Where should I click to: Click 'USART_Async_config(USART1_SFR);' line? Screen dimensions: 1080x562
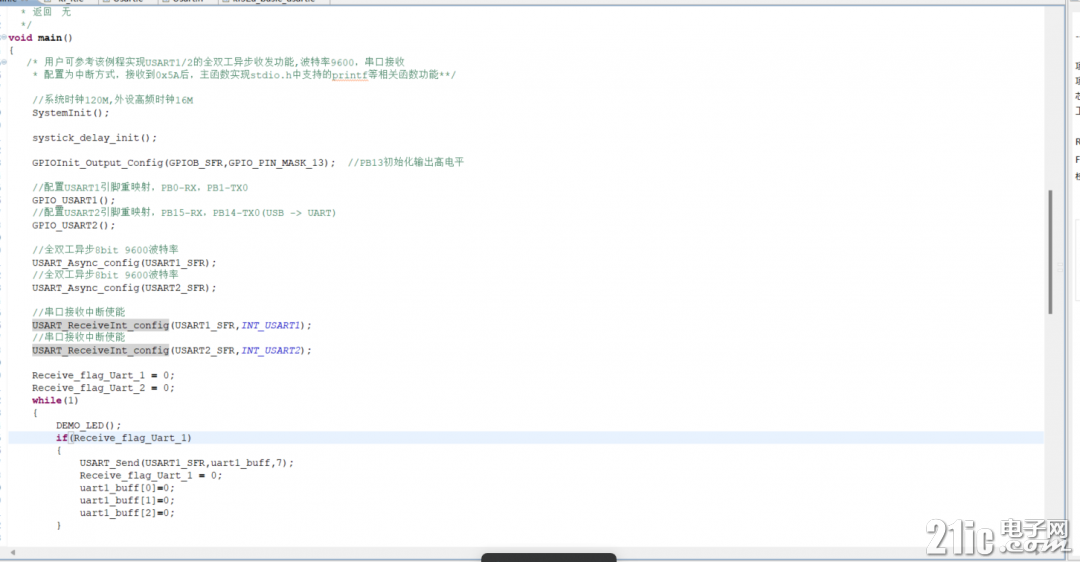[124, 263]
